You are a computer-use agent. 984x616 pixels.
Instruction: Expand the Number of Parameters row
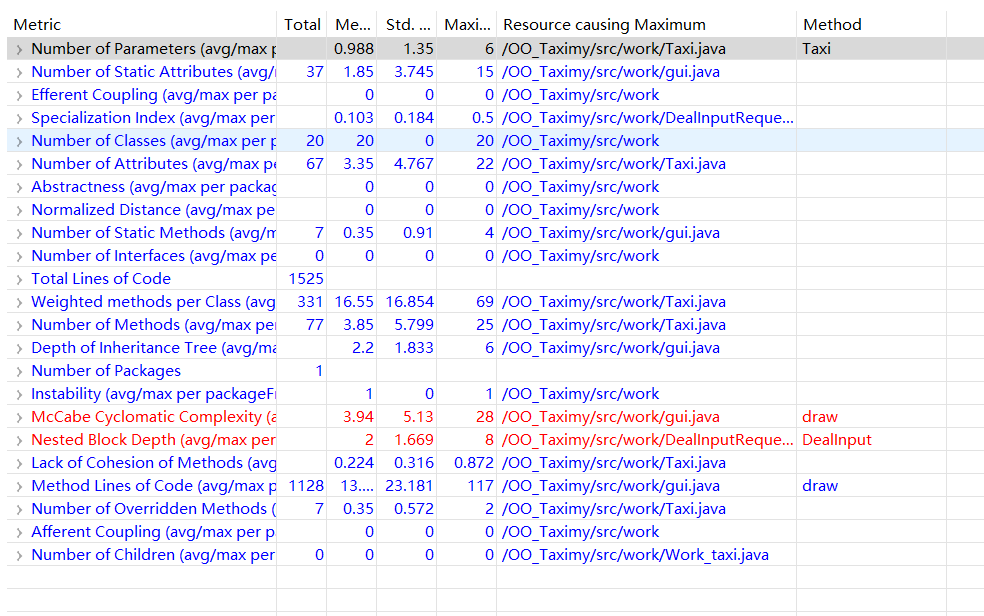point(19,49)
